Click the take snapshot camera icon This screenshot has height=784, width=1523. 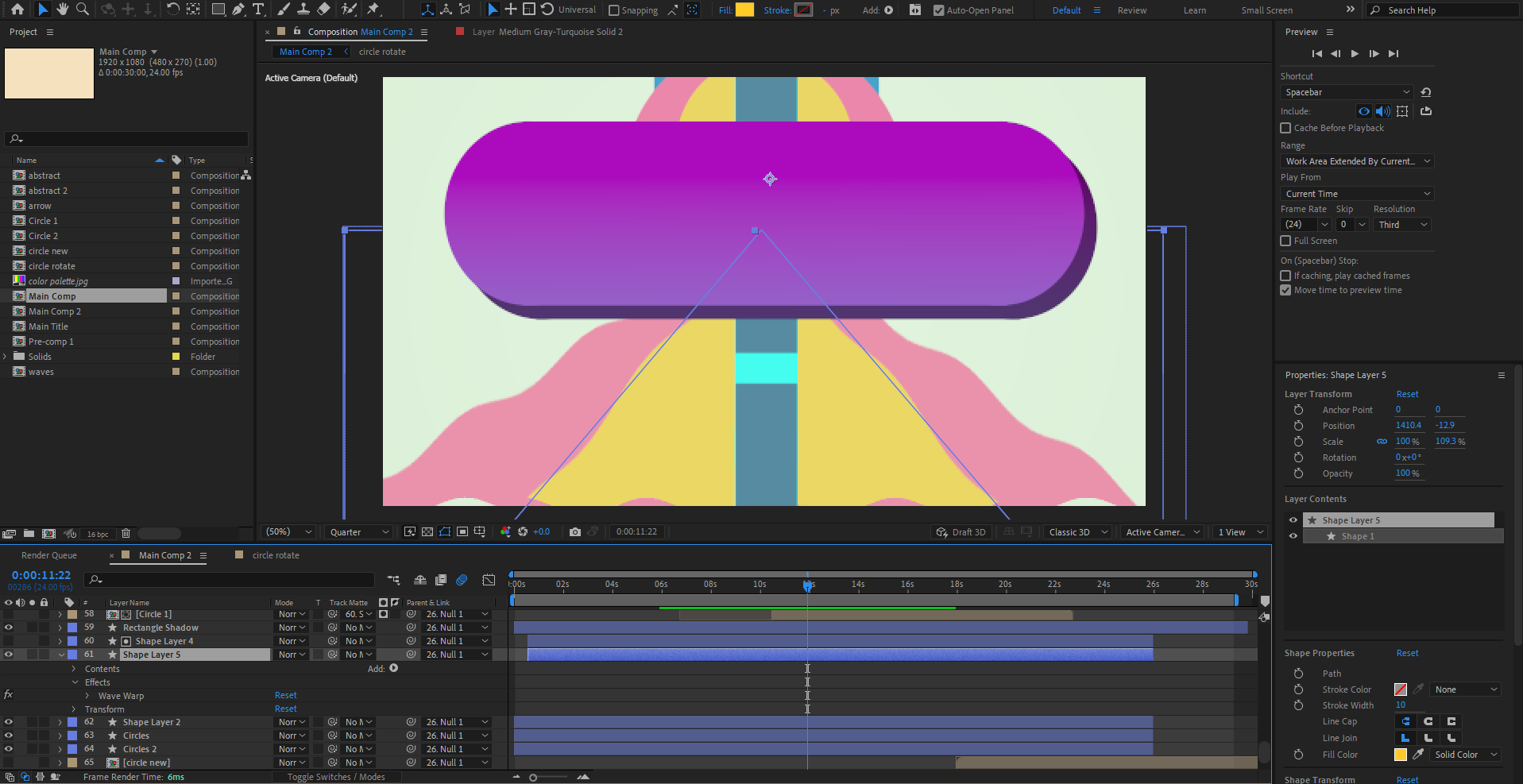click(x=575, y=532)
